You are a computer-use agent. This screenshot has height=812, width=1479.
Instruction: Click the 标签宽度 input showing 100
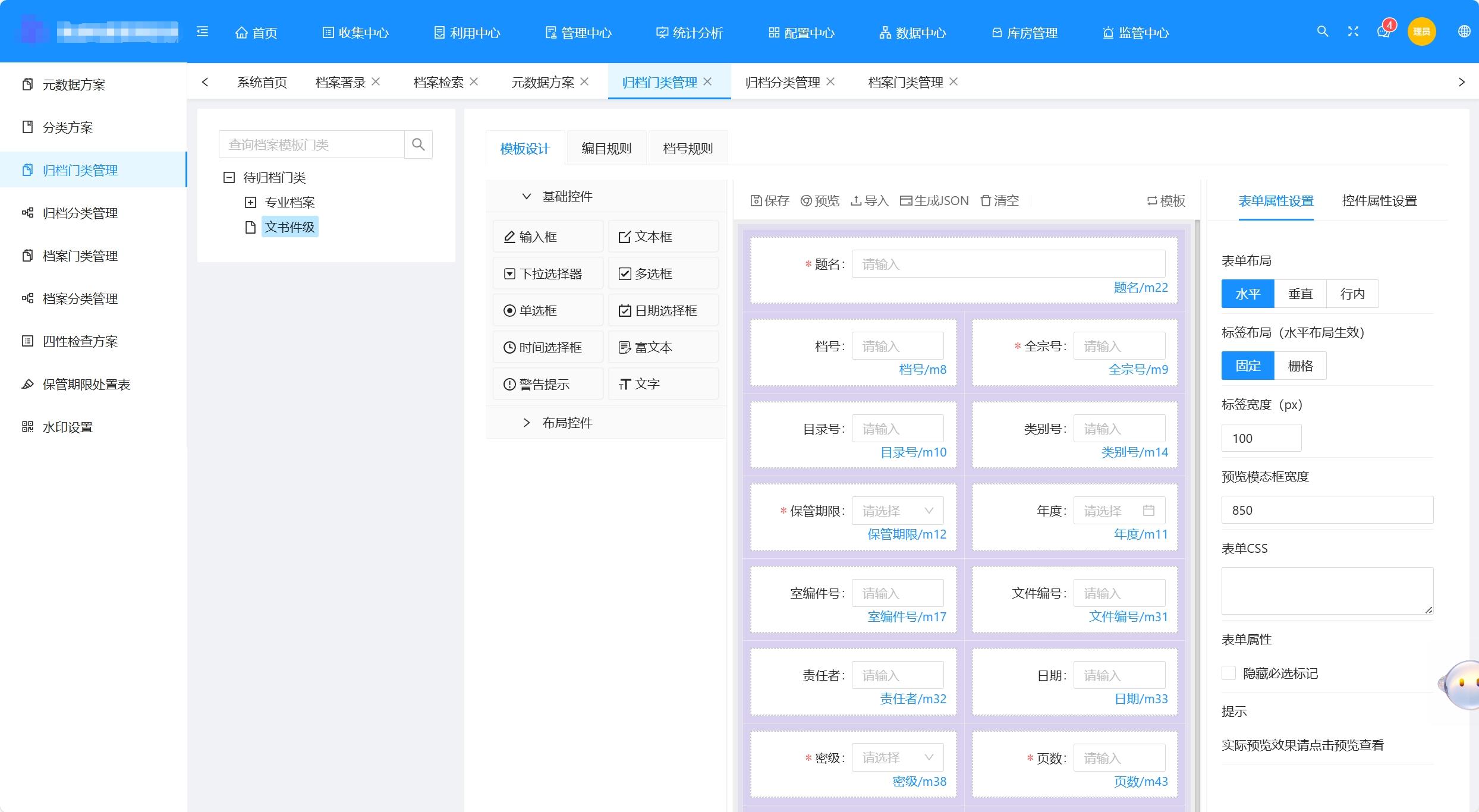click(1261, 438)
